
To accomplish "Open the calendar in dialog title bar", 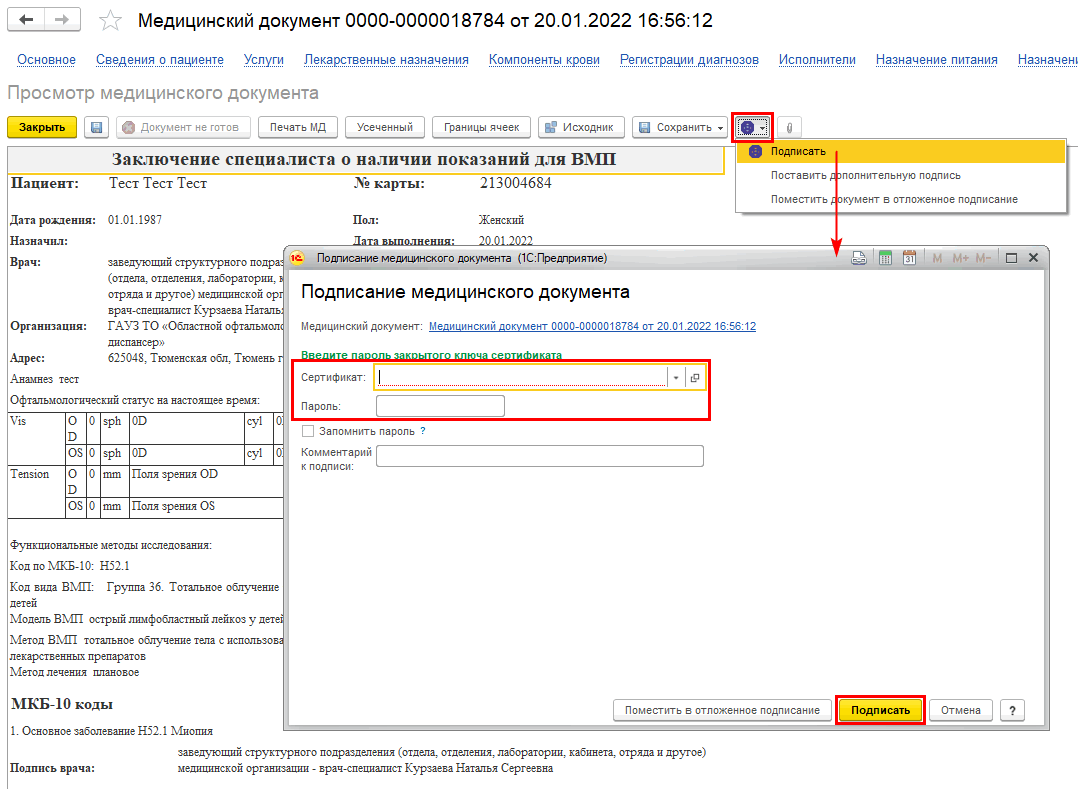I will (x=909, y=258).
